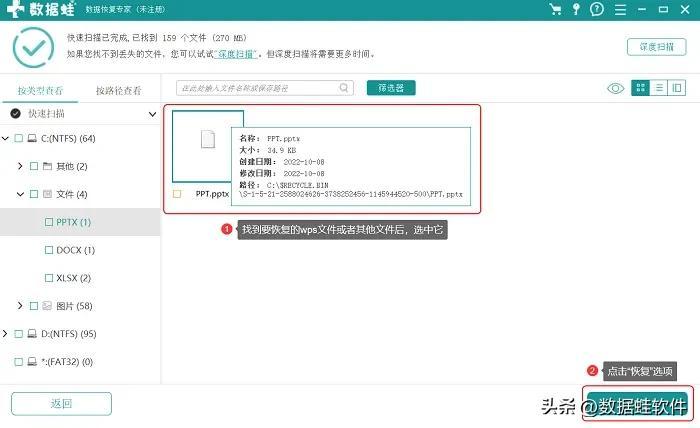Select the XLSX (2) checkbox

coord(49,277)
